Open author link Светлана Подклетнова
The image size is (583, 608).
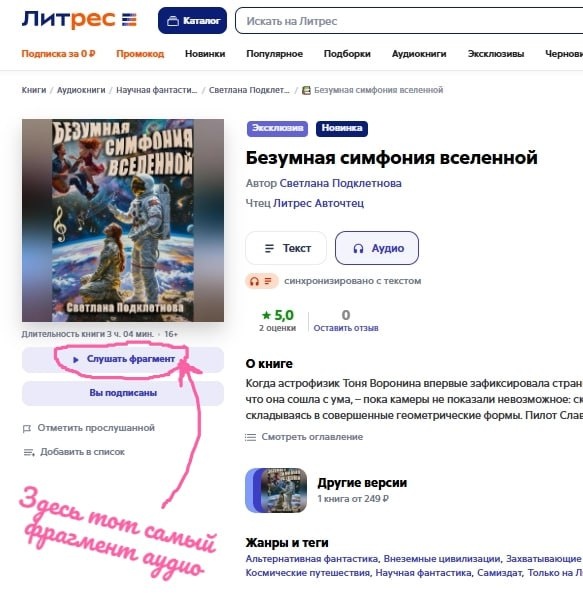340,183
